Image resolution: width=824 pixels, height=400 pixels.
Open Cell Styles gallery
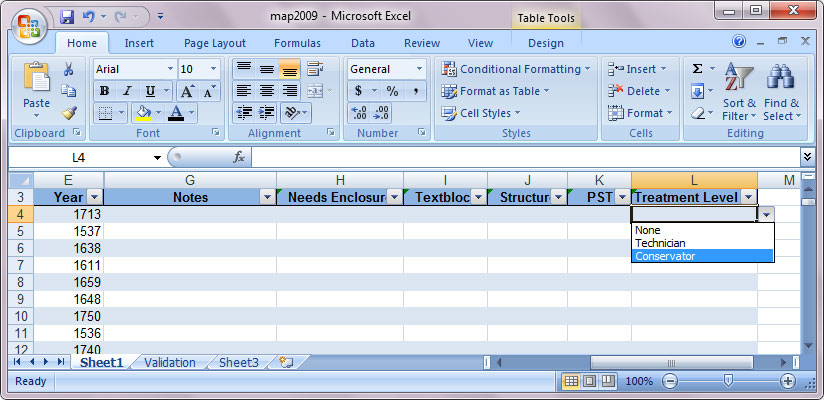[x=481, y=113]
